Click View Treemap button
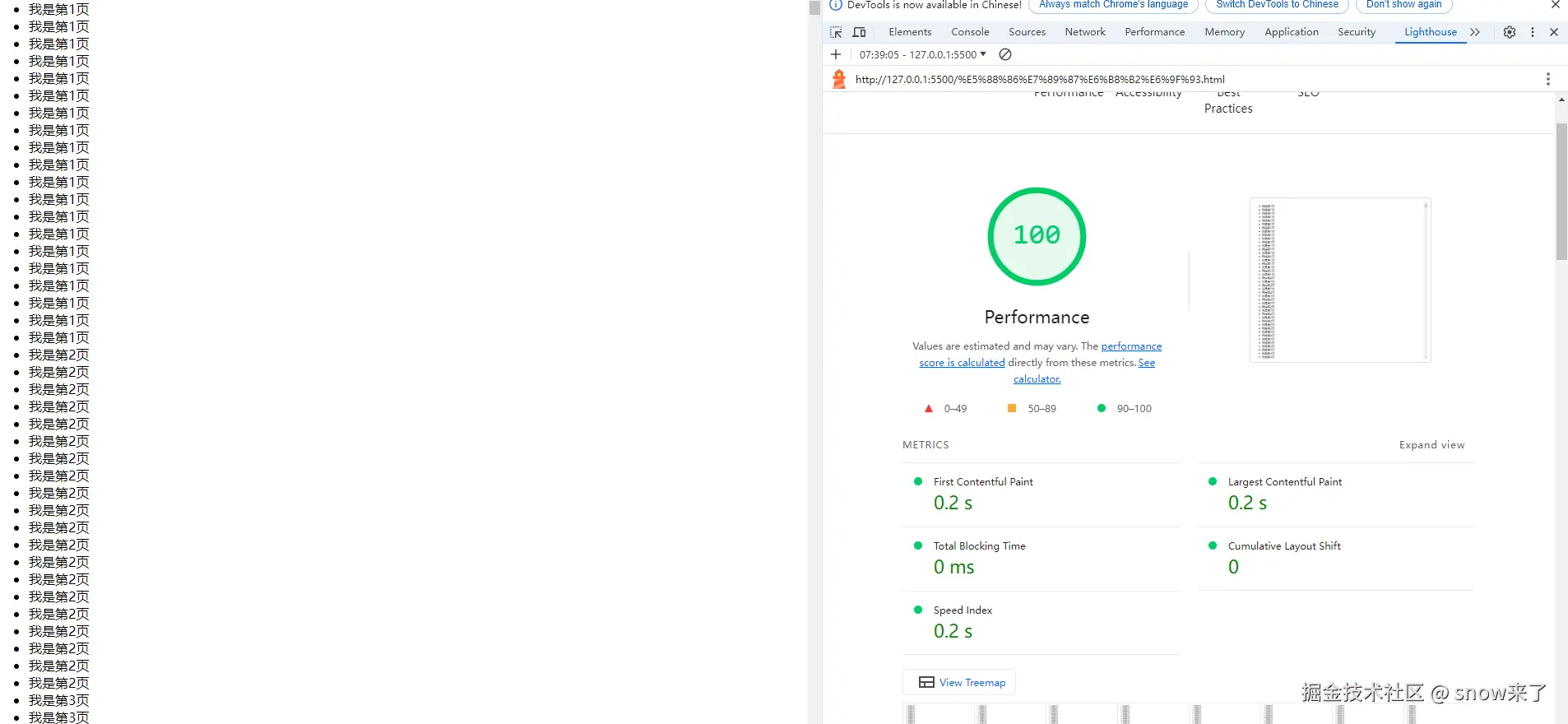The height and width of the screenshot is (724, 1568). 959,683
